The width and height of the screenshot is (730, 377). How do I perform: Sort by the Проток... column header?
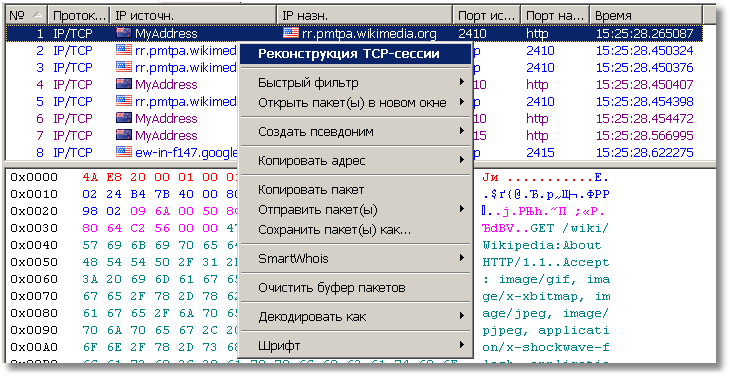79,15
